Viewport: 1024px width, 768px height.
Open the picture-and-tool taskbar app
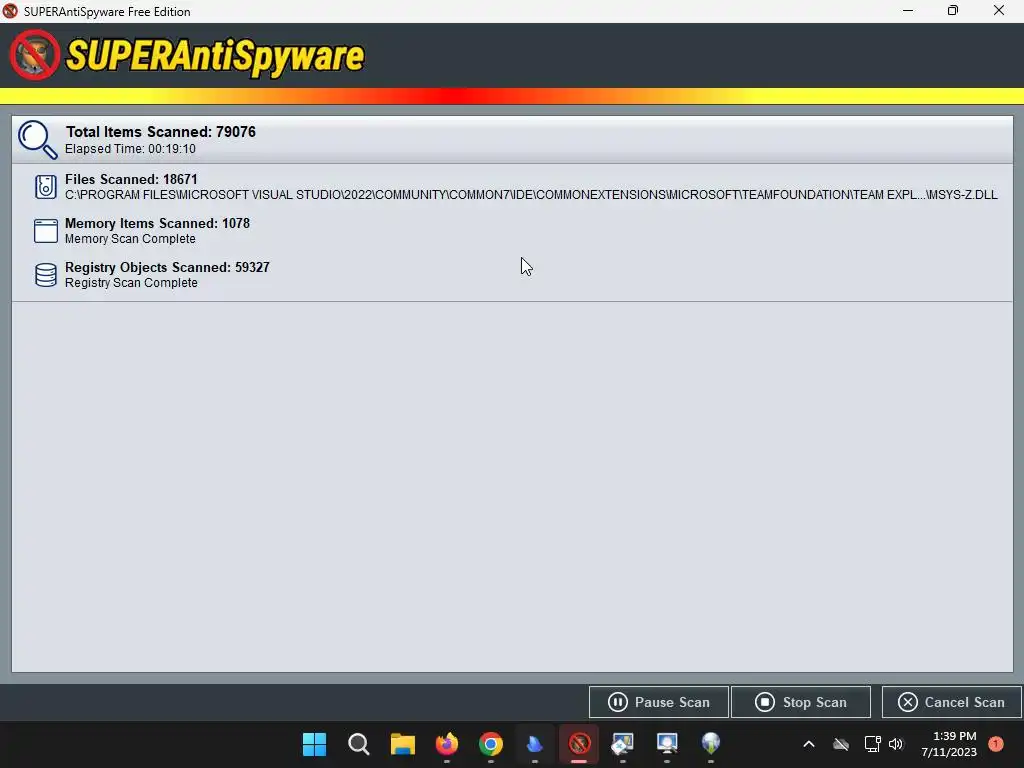622,744
